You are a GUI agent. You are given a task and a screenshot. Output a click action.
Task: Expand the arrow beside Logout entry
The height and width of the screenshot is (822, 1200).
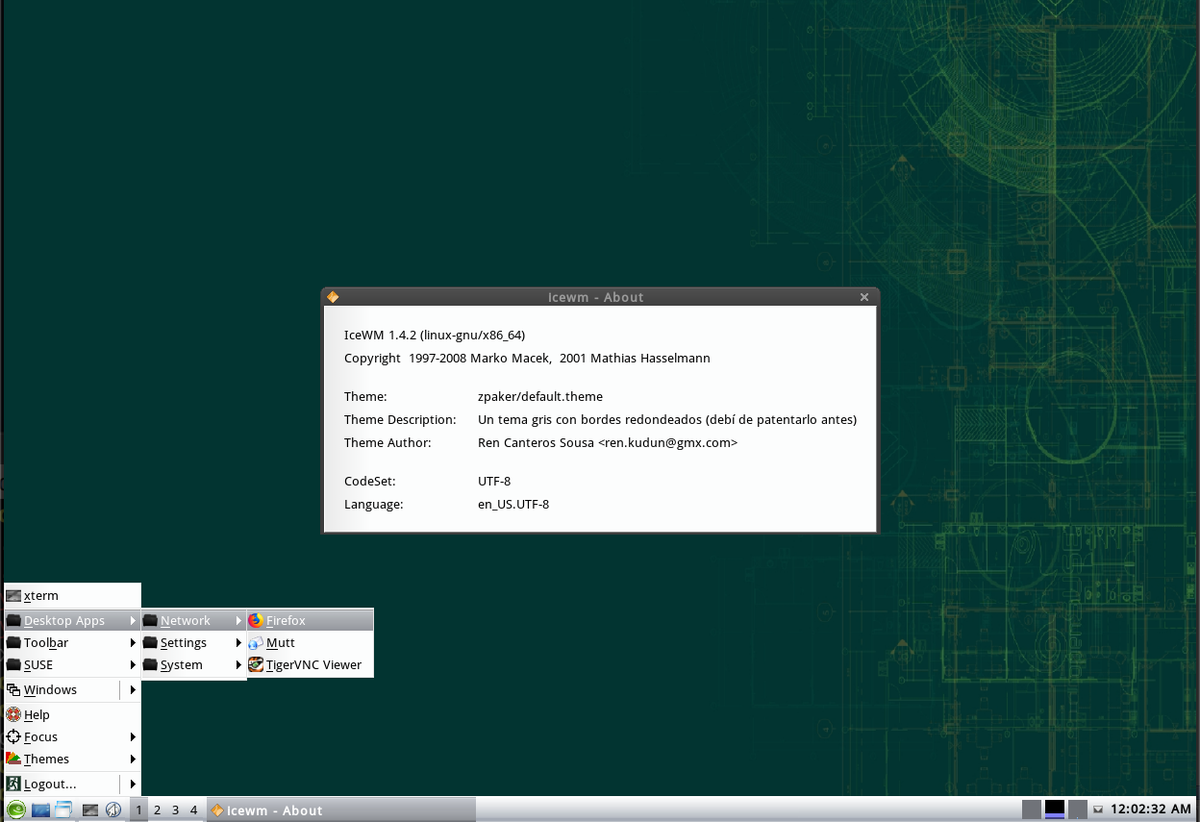(x=132, y=784)
